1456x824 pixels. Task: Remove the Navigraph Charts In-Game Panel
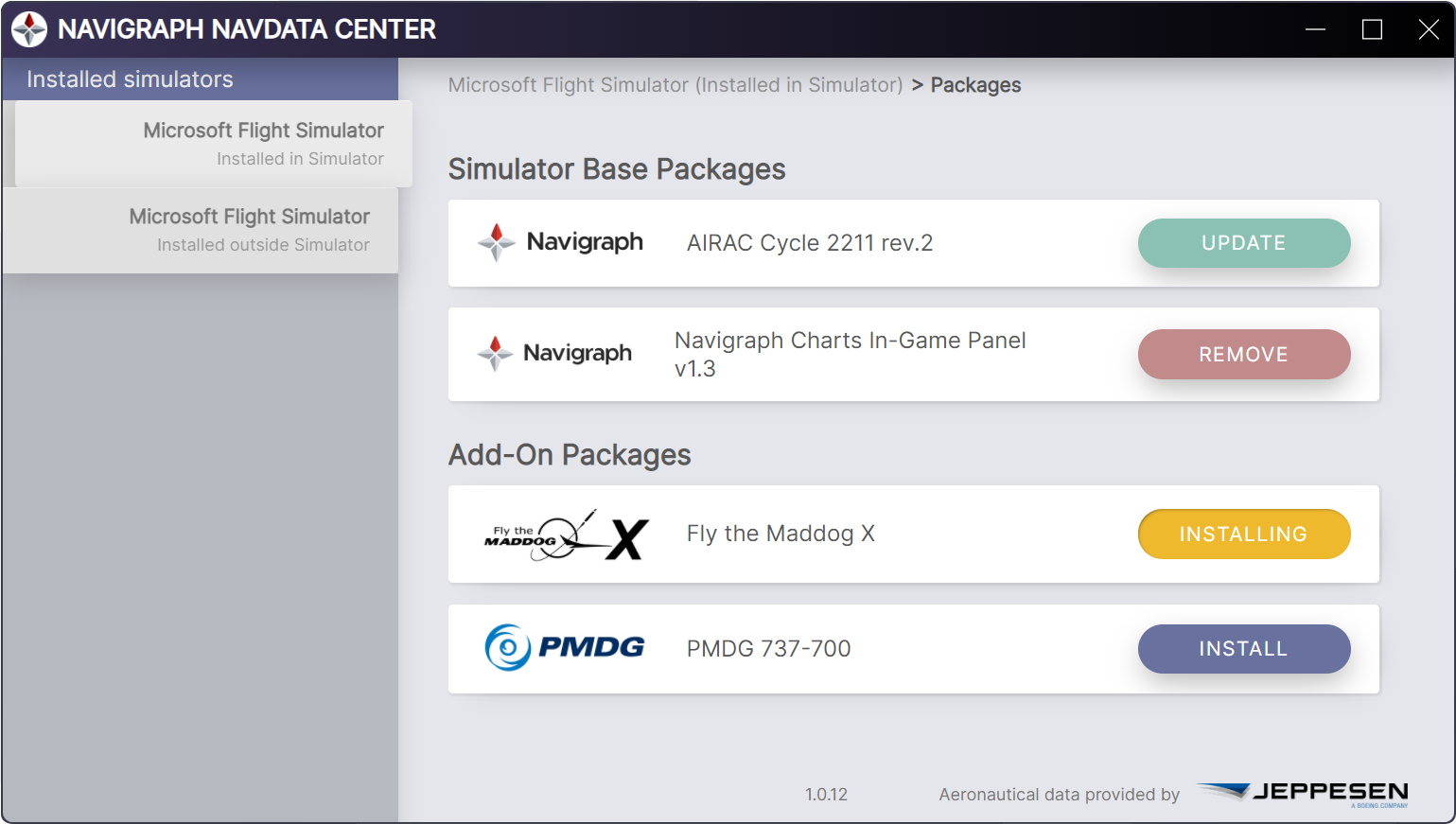[x=1243, y=355]
